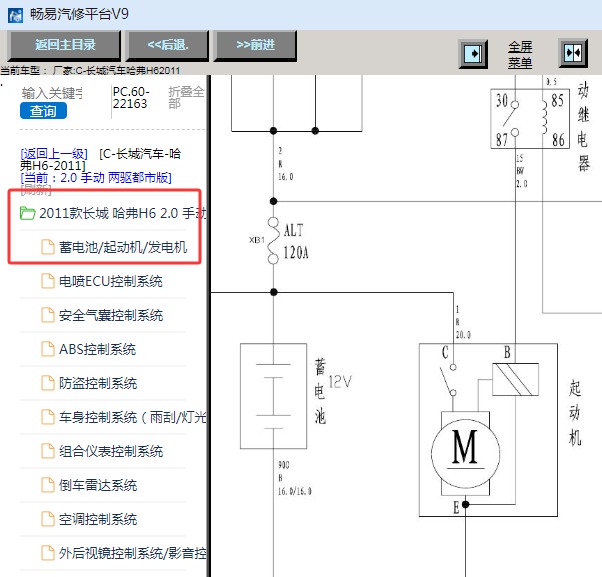Click document icon beside 组合仪表控制系统

(48, 451)
